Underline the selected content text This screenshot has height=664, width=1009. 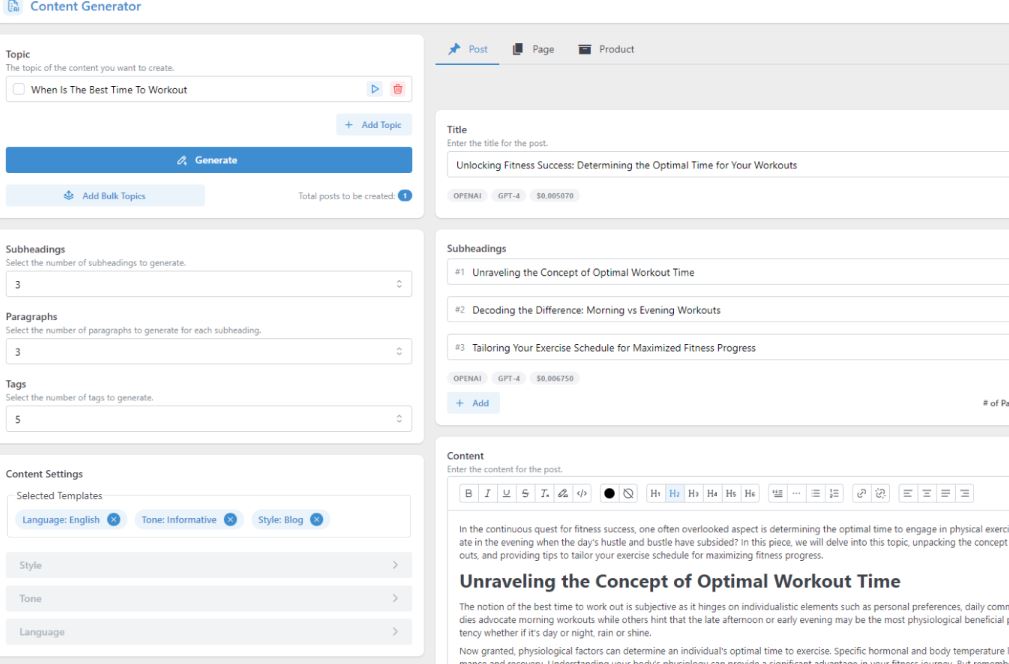tap(506, 493)
